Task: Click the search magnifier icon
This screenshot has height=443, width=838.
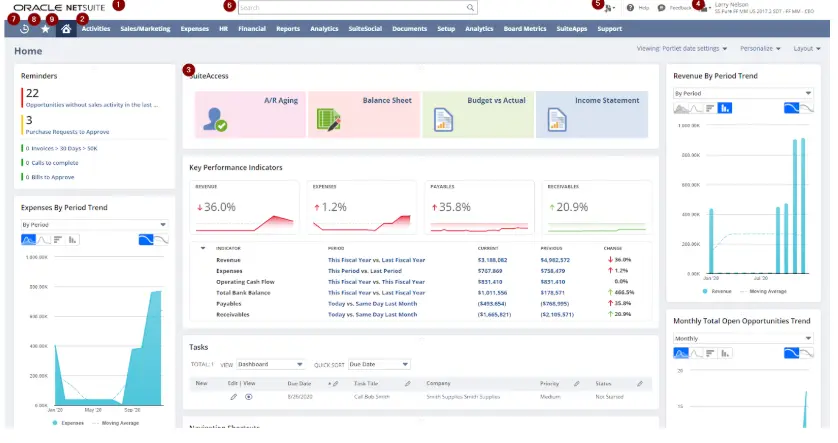Action: tap(470, 7)
